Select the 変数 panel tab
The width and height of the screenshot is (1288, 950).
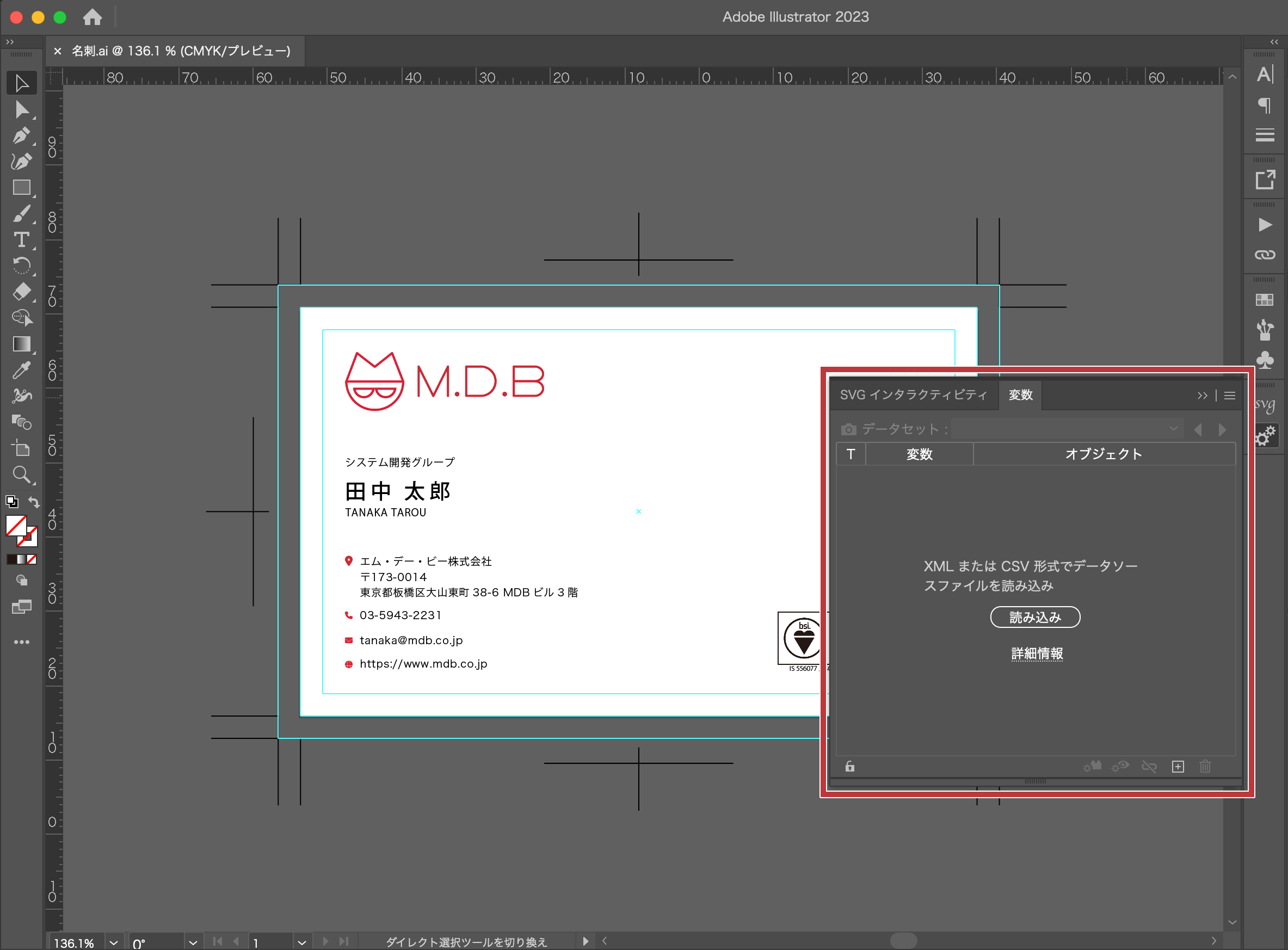(x=1021, y=395)
